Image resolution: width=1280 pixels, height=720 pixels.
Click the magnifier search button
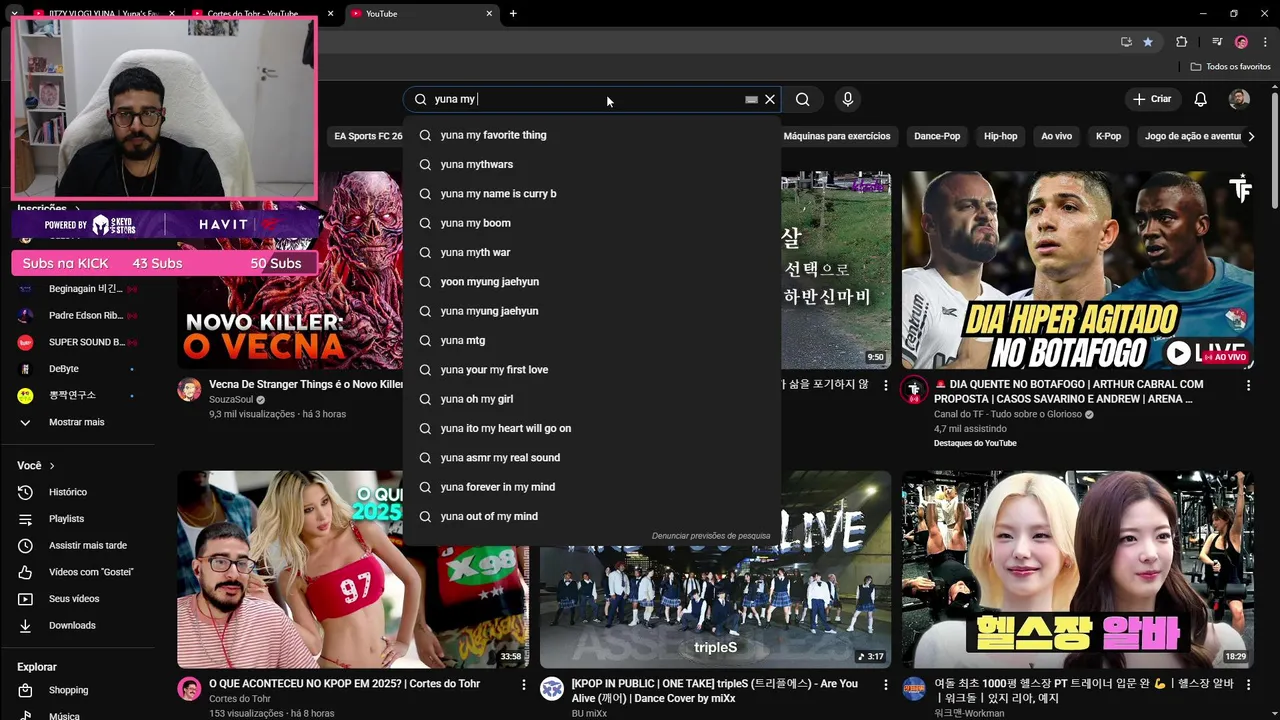[802, 99]
